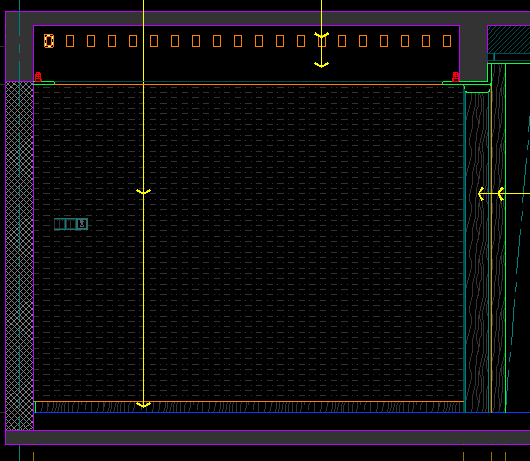Click the yellow arrowhead midway on the left vertical dimension line
The height and width of the screenshot is (461, 530).
(143, 192)
